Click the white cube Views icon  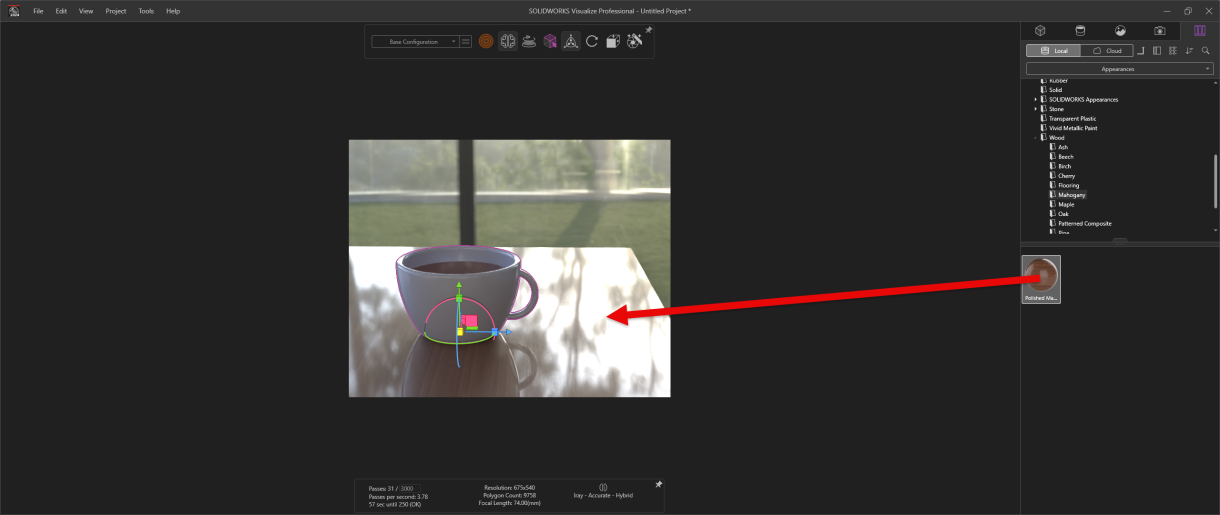point(612,42)
